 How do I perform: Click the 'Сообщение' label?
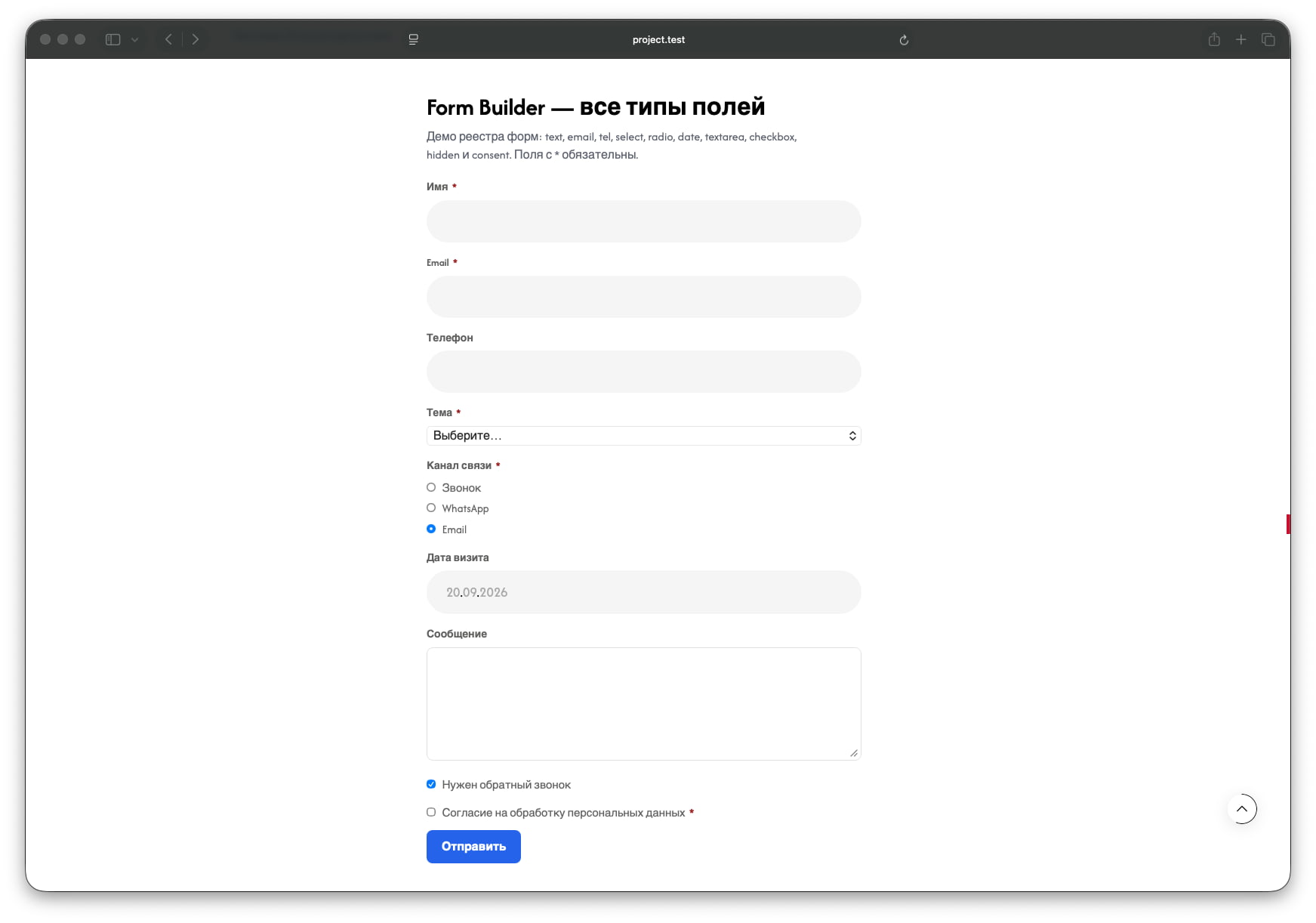pos(457,634)
